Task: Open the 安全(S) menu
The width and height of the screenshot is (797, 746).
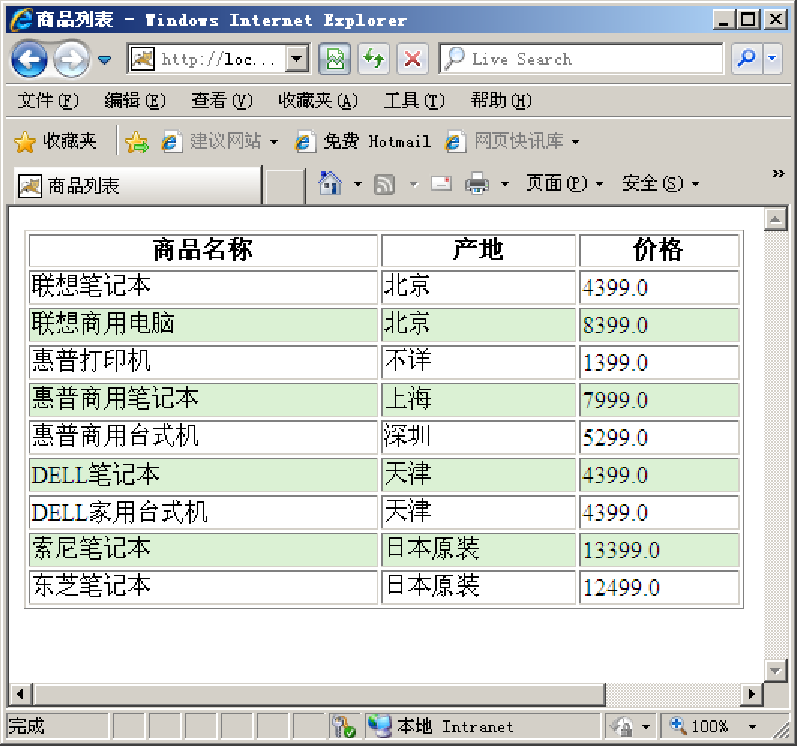Action: tap(660, 183)
